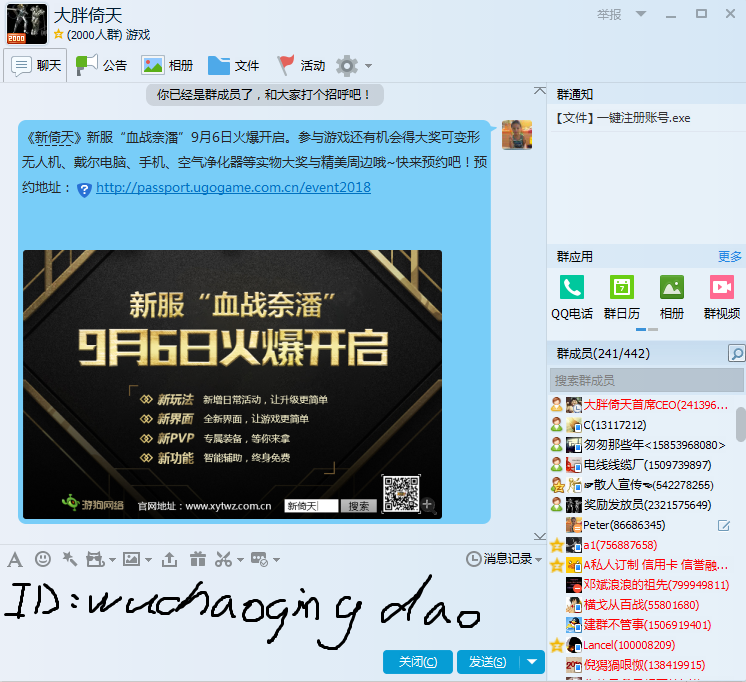Image resolution: width=746 pixels, height=682 pixels.
Task: Open the passport.ugogame.com.cn/event2018 link
Action: [233, 188]
